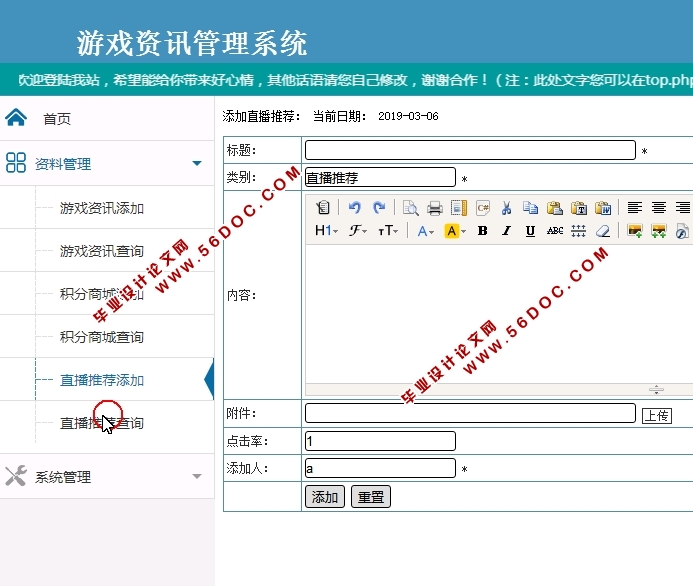Click the 添加 submit button
The width and height of the screenshot is (693, 586).
point(325,497)
